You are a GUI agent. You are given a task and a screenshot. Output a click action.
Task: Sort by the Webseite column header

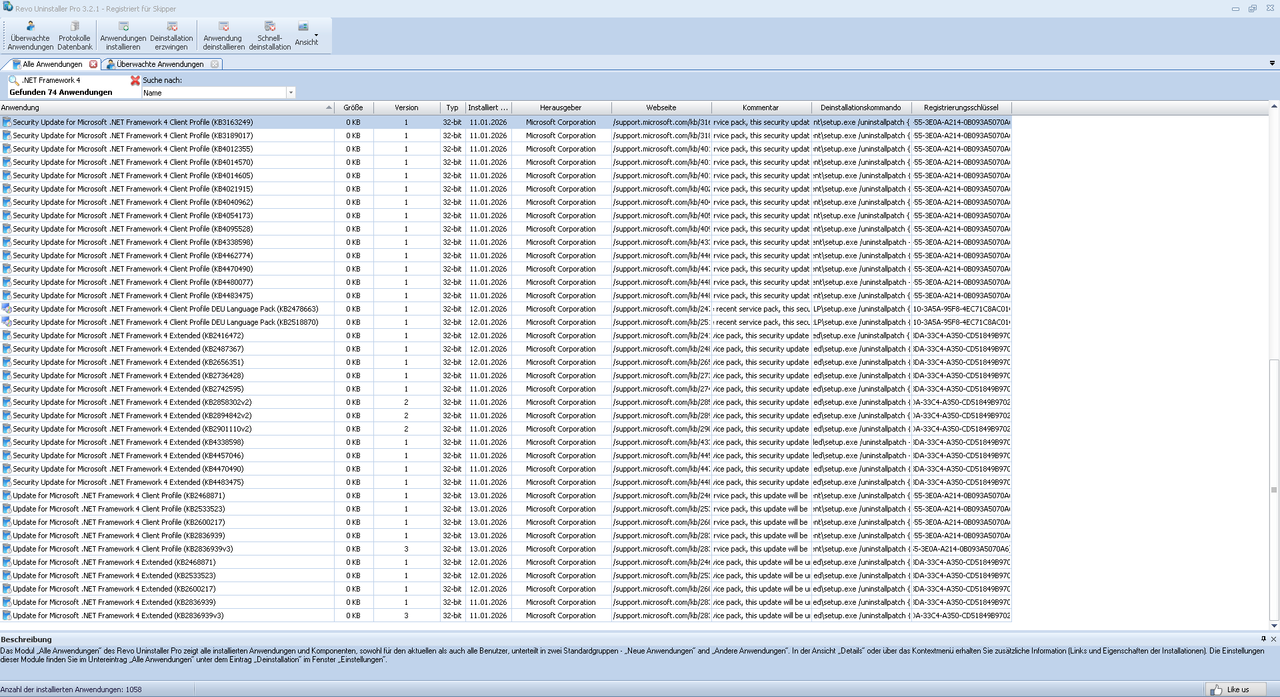[661, 107]
